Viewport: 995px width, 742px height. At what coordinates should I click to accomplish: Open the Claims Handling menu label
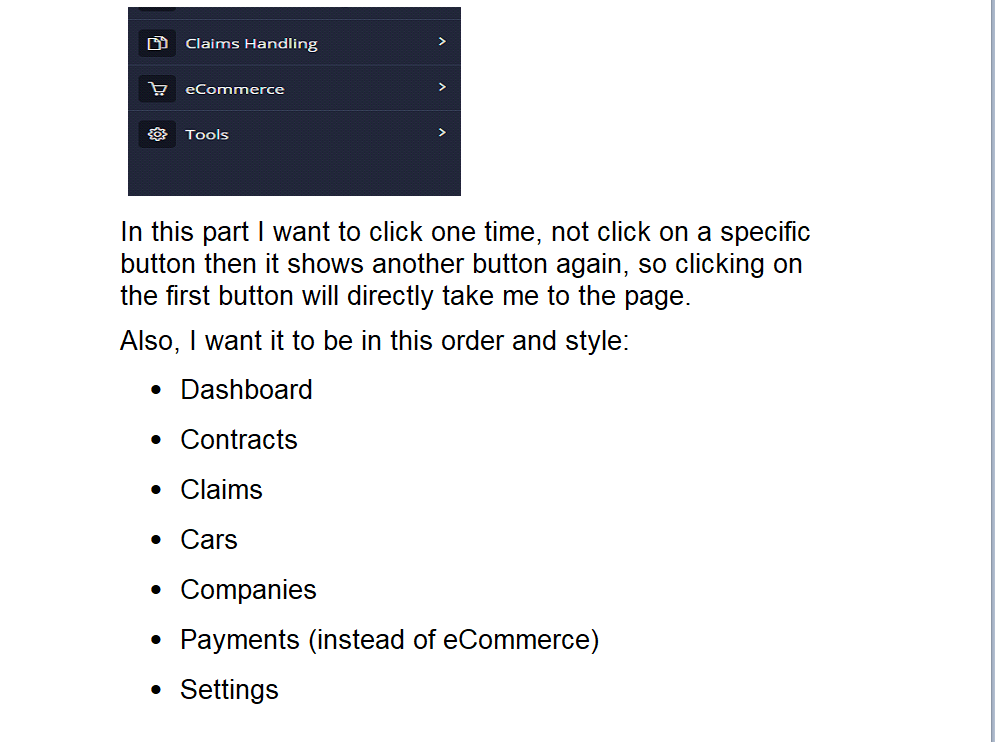point(251,44)
